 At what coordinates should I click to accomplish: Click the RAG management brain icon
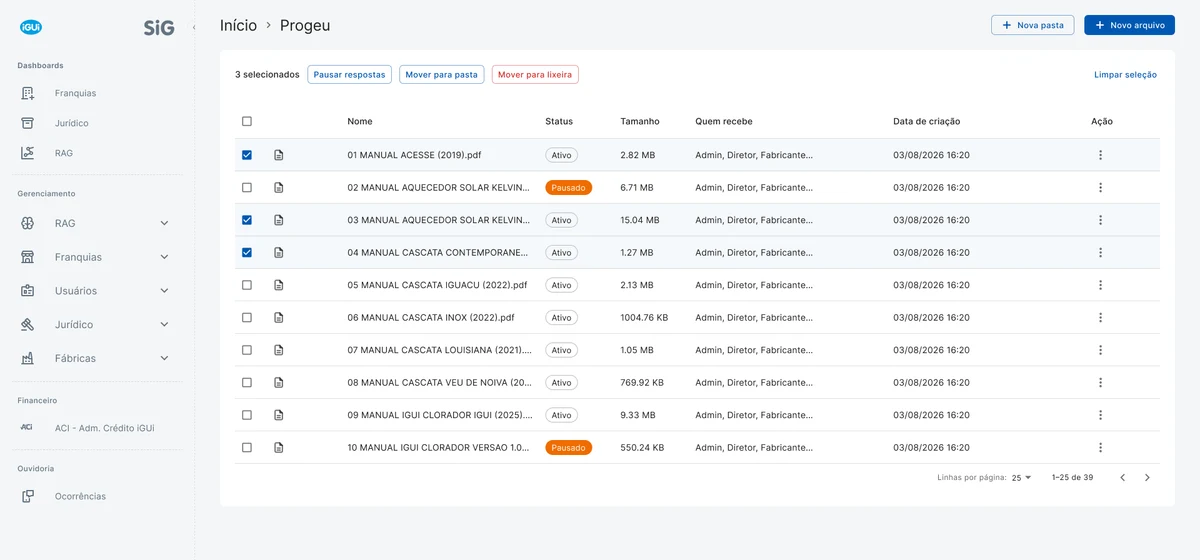point(28,223)
